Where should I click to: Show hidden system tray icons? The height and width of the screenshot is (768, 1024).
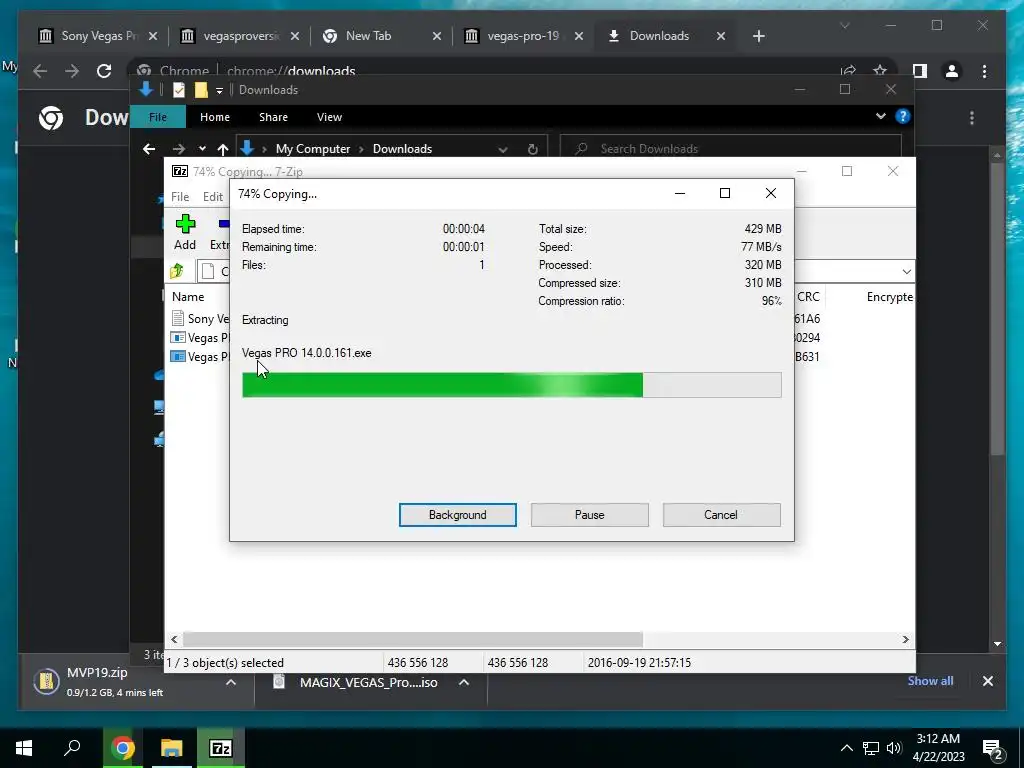[x=846, y=748]
